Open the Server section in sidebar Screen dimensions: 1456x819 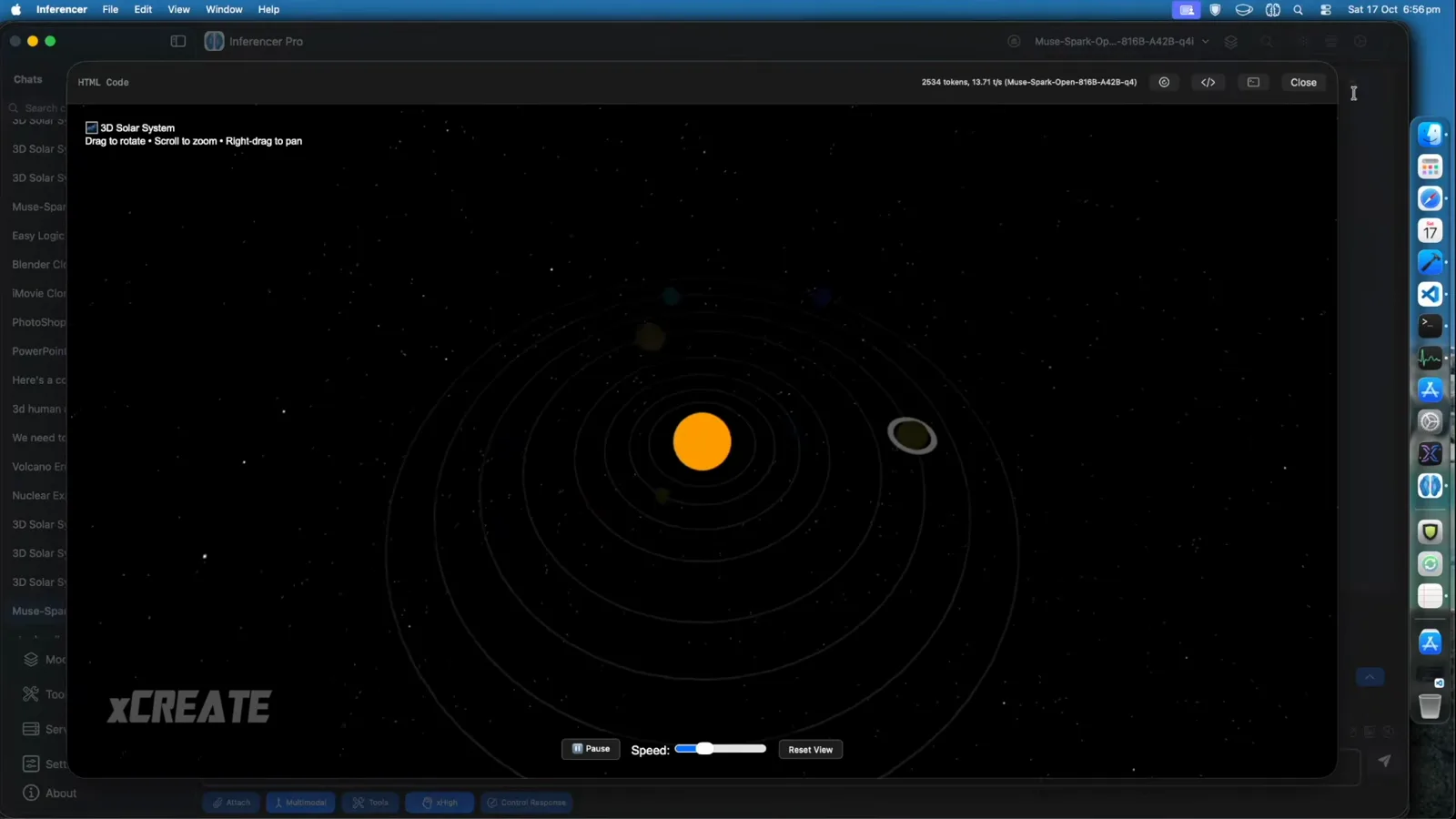44,729
